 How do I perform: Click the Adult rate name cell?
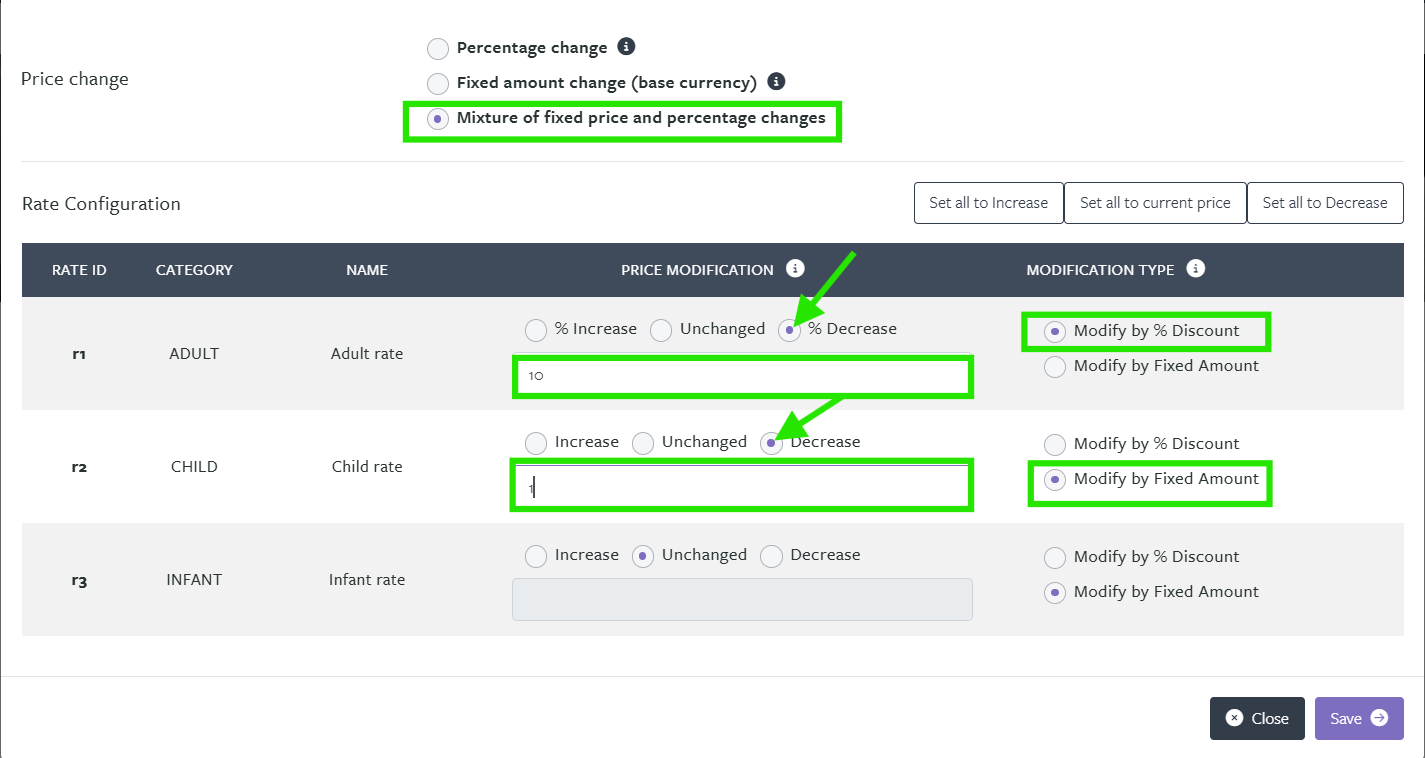(367, 354)
